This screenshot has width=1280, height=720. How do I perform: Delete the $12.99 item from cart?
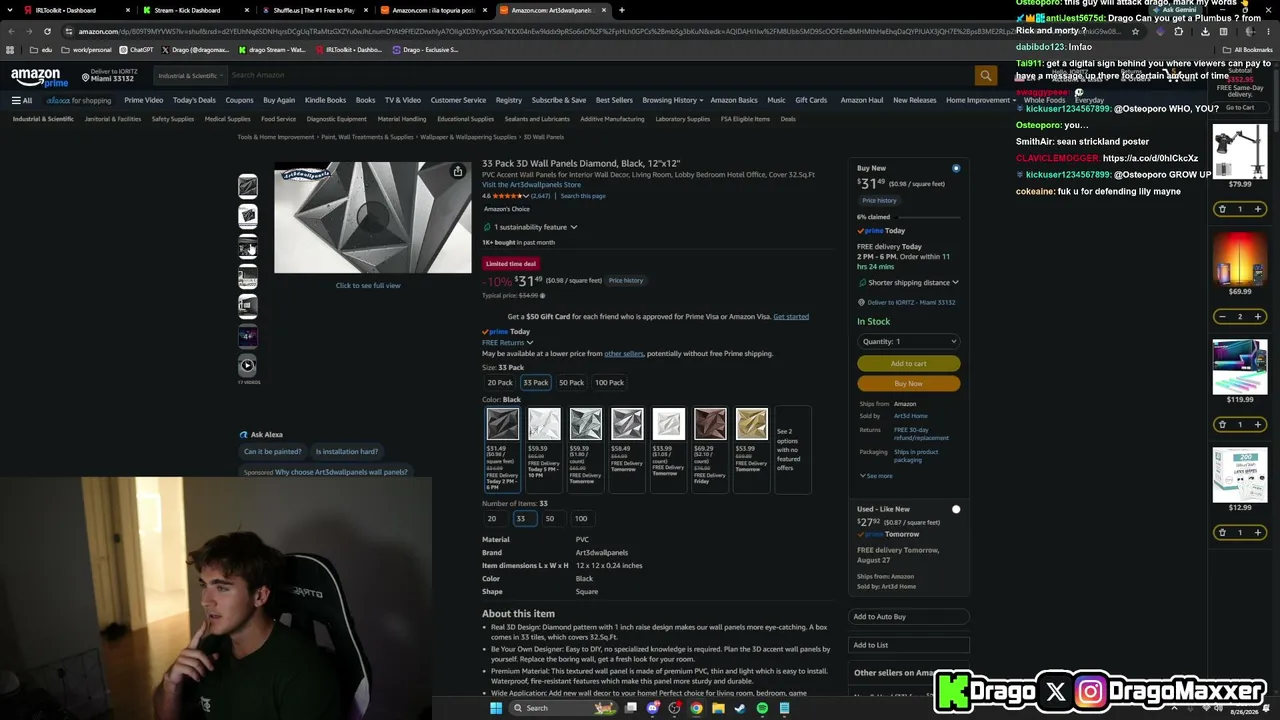1222,533
